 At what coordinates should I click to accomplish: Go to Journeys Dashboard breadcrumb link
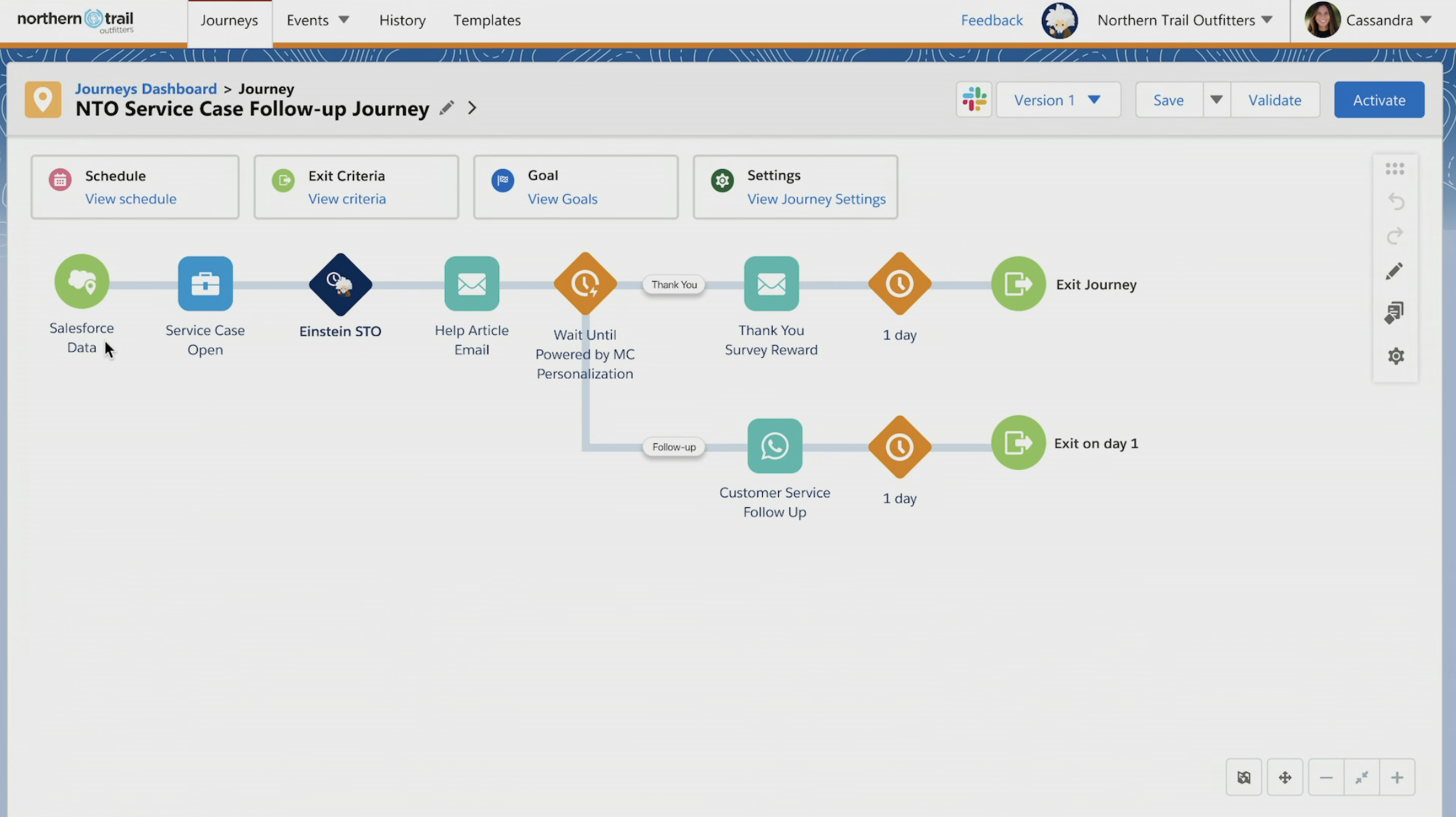click(x=146, y=88)
